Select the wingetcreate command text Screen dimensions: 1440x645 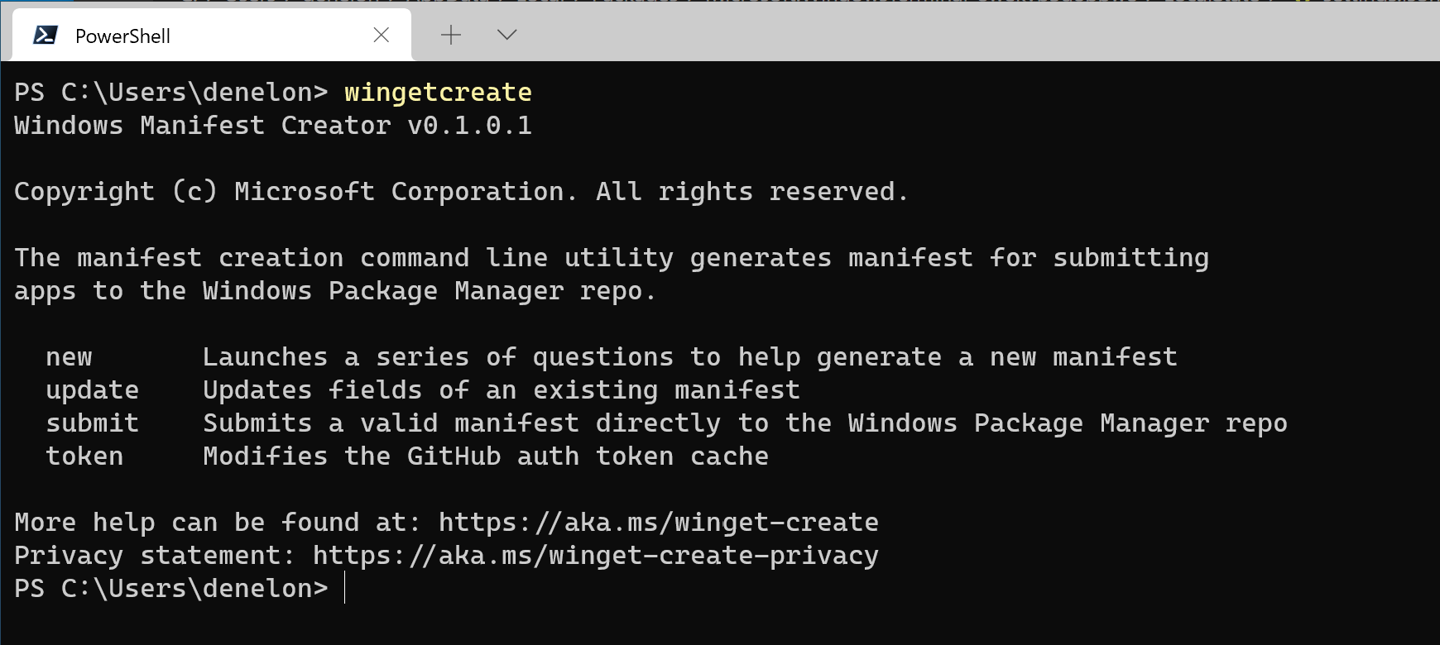click(437, 91)
